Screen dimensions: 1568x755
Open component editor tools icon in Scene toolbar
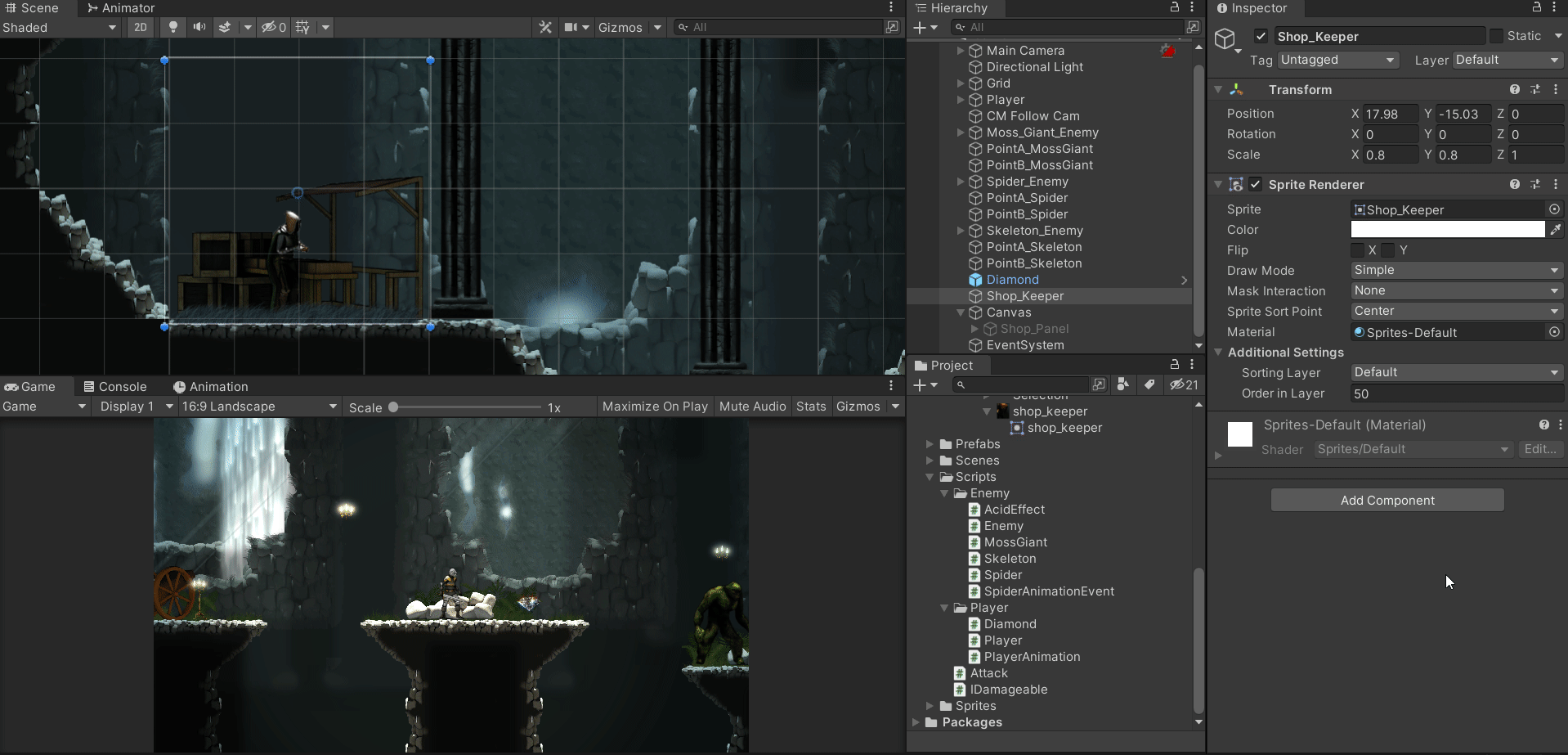coord(545,27)
